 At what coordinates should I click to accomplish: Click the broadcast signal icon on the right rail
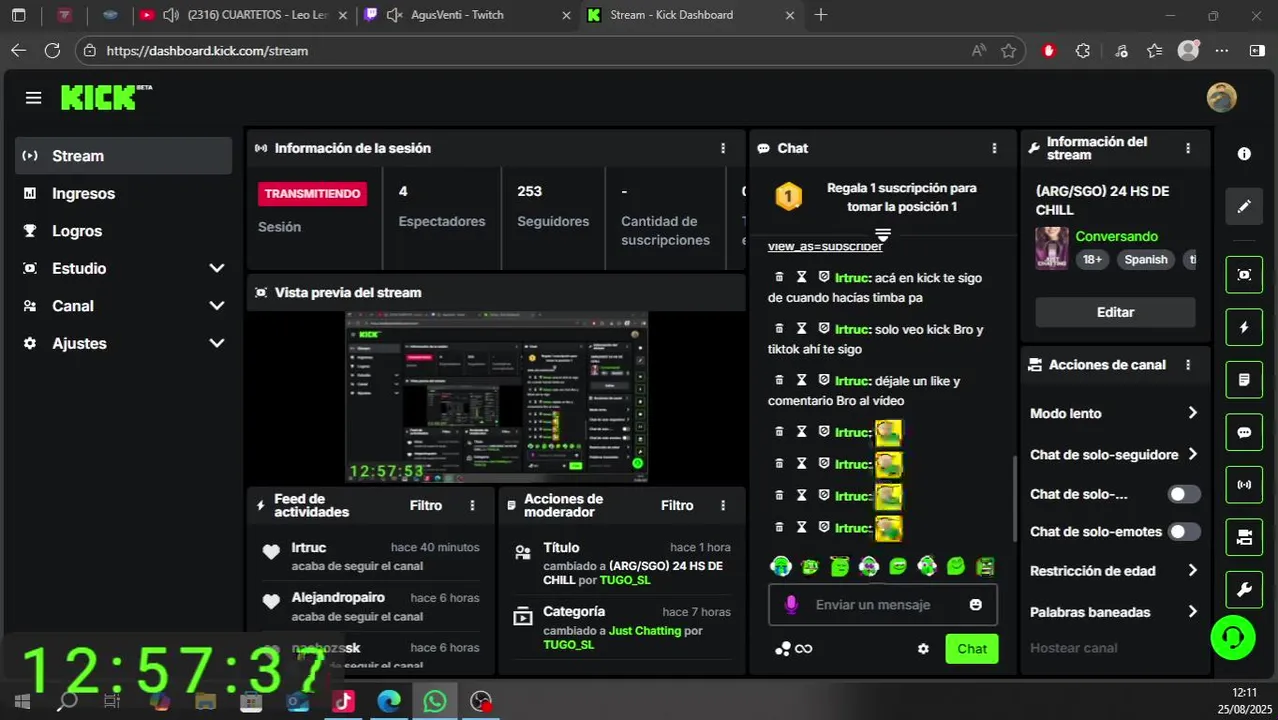point(1244,485)
